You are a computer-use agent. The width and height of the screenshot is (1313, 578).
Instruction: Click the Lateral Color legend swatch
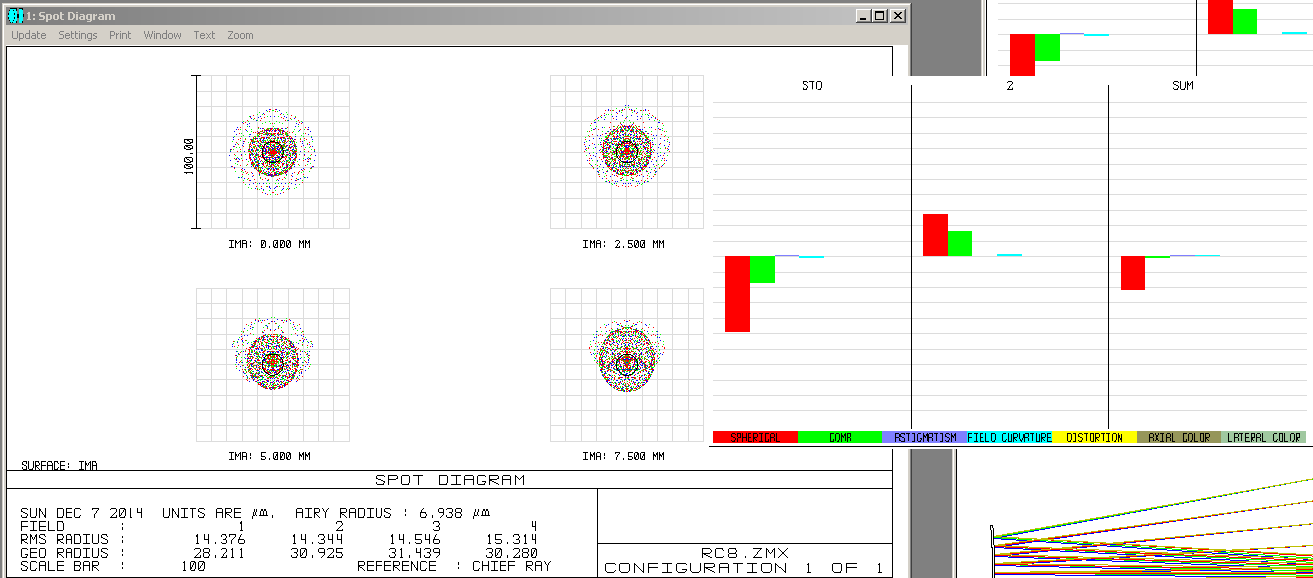pos(1265,438)
